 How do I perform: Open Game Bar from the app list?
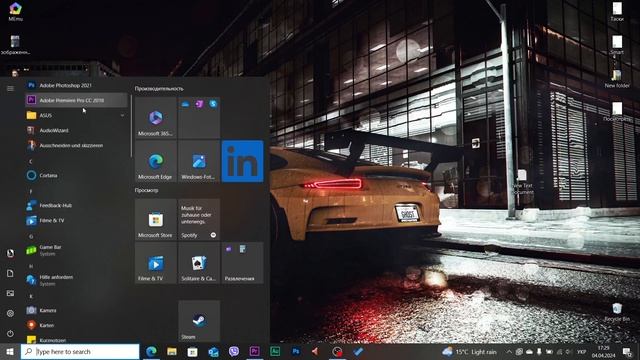coord(76,250)
